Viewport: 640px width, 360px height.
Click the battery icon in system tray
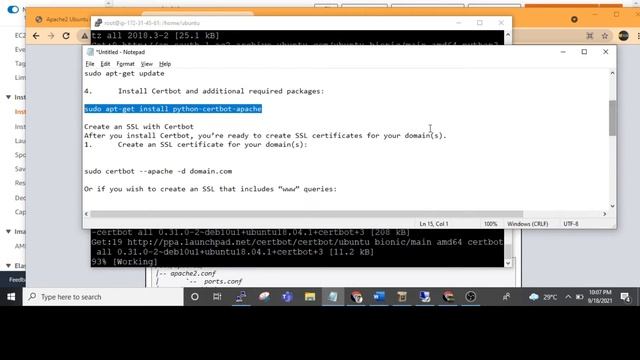click(580, 297)
